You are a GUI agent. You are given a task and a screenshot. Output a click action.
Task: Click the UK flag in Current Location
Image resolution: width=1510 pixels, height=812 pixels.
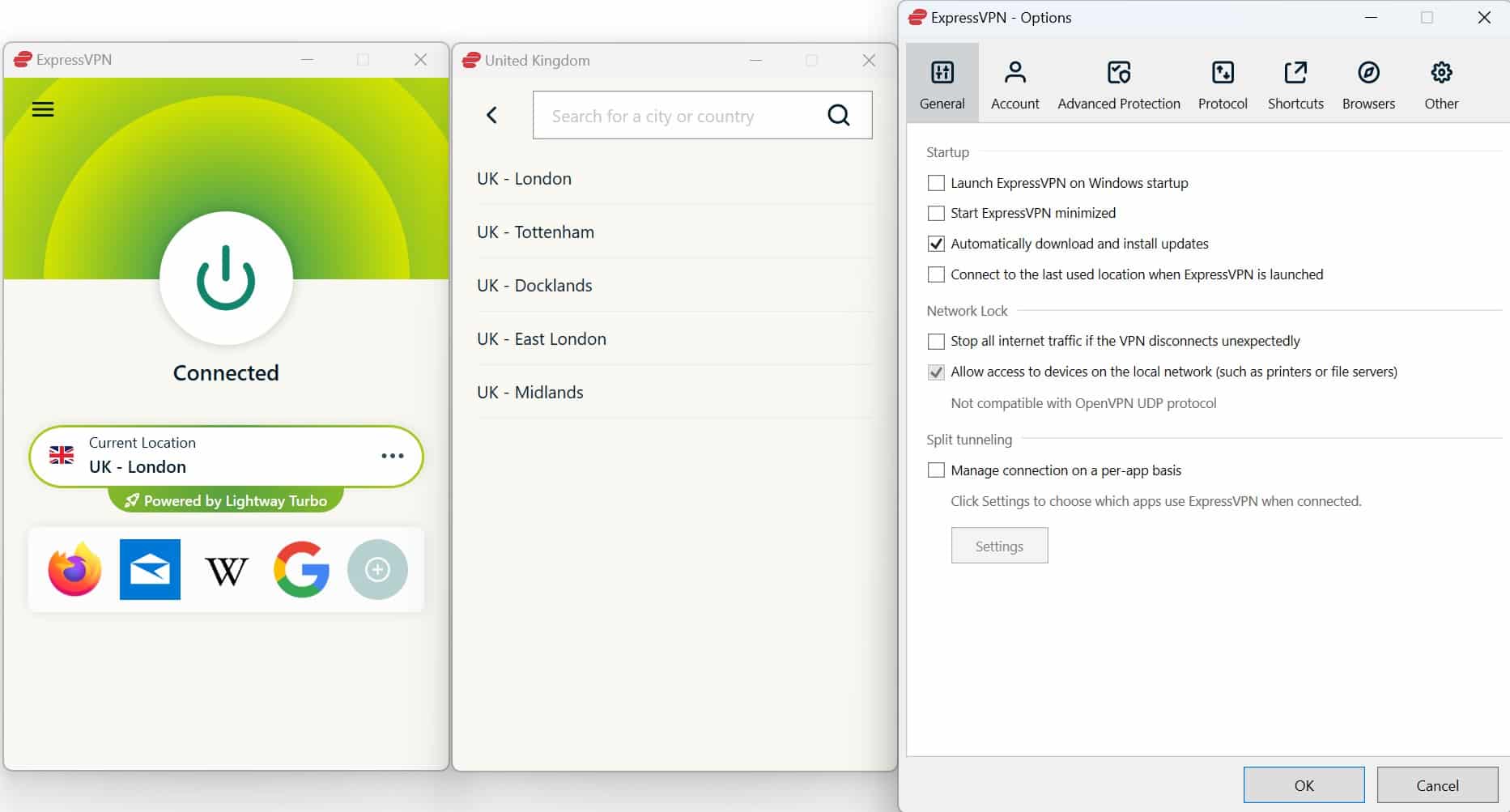[x=62, y=455]
